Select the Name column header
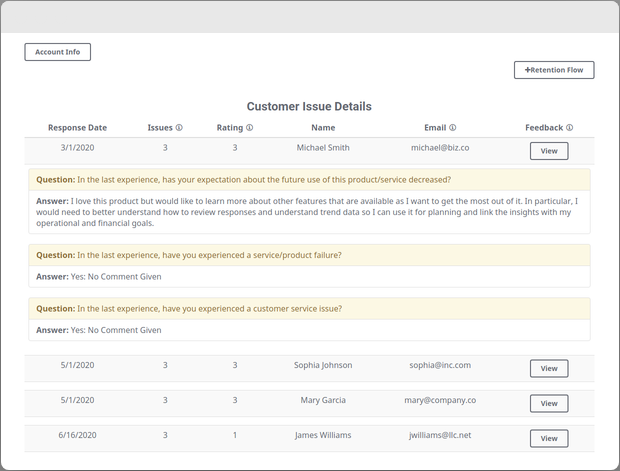This screenshot has height=471, width=620. point(323,128)
